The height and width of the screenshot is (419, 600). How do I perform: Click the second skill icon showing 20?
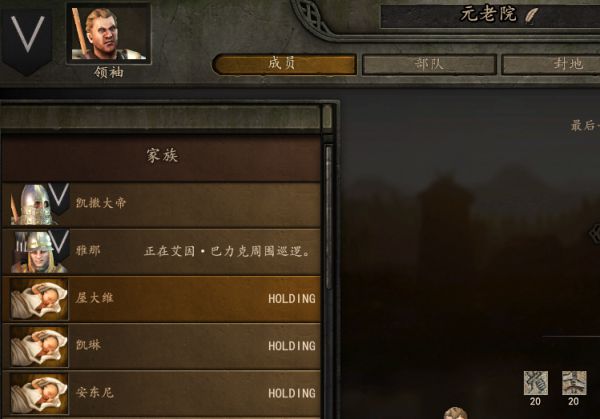(574, 383)
